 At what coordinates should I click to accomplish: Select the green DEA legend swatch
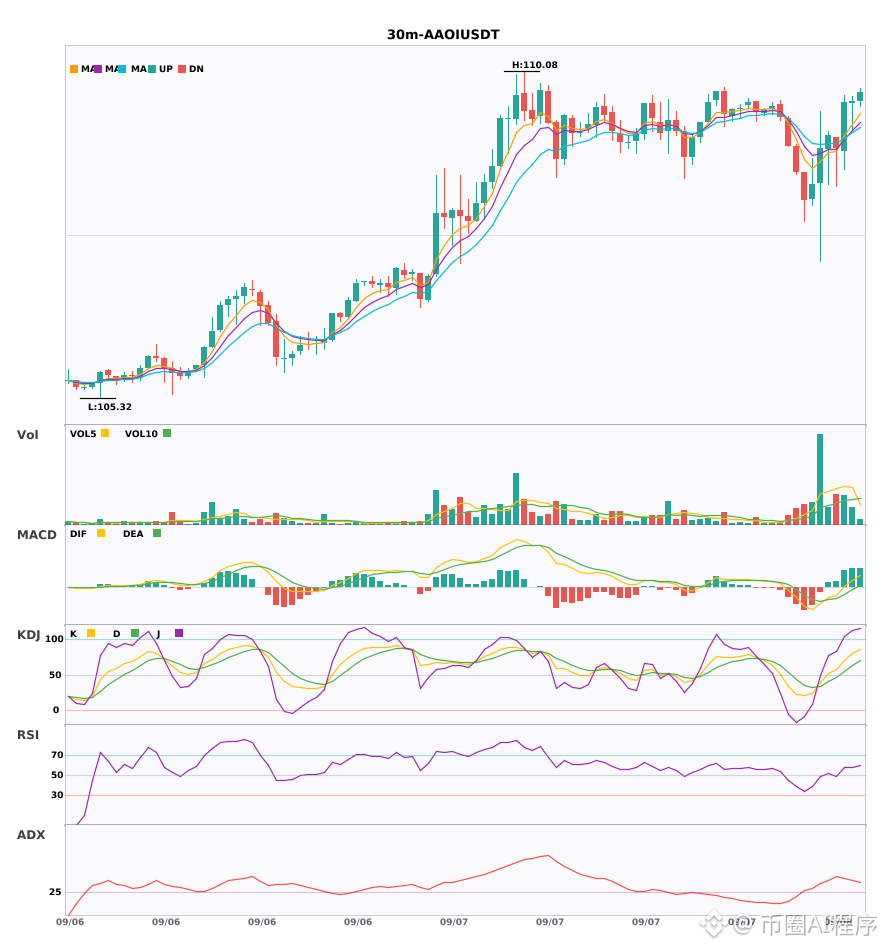point(157,533)
